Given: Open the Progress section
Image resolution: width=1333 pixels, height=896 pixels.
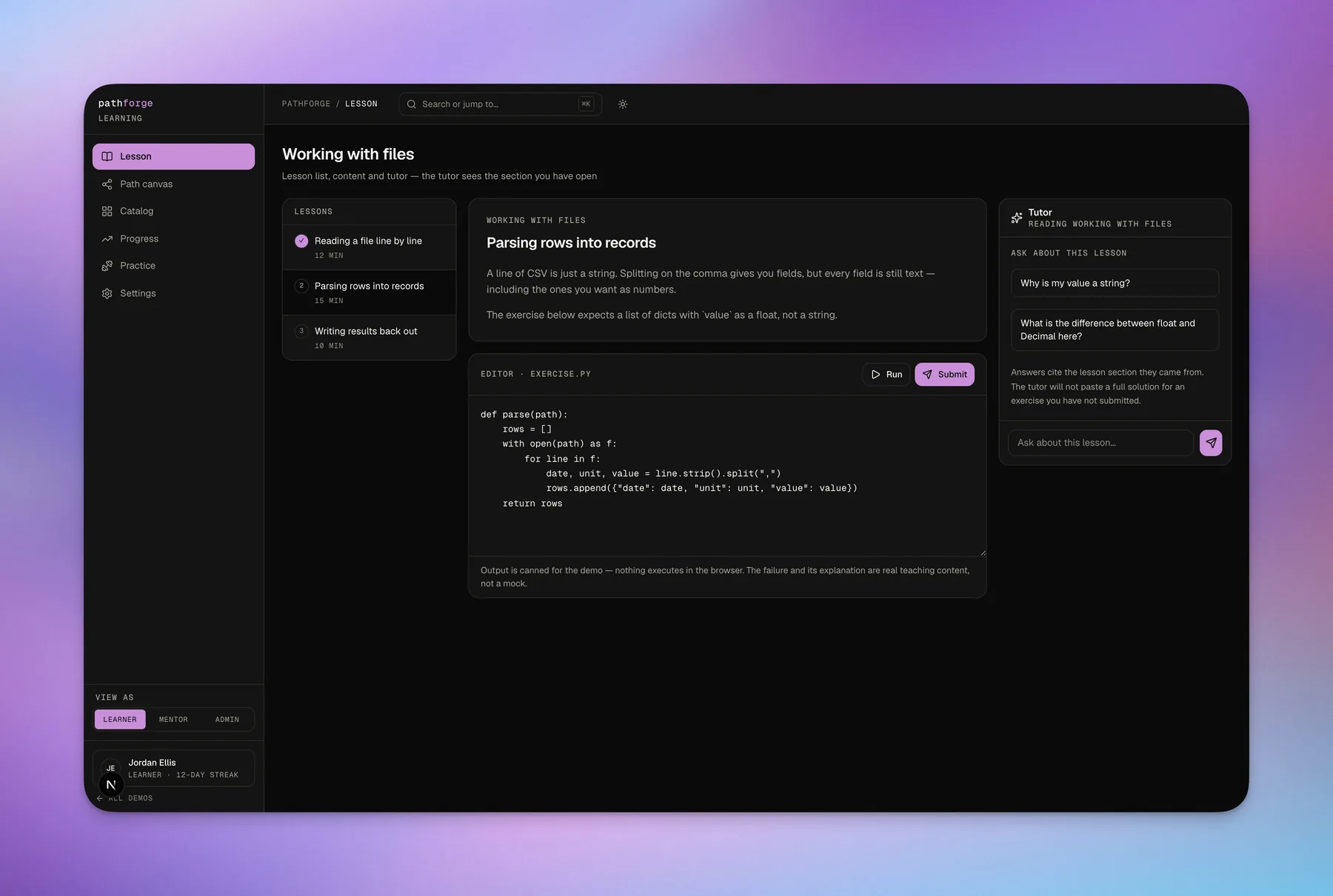Looking at the screenshot, I should (173, 238).
